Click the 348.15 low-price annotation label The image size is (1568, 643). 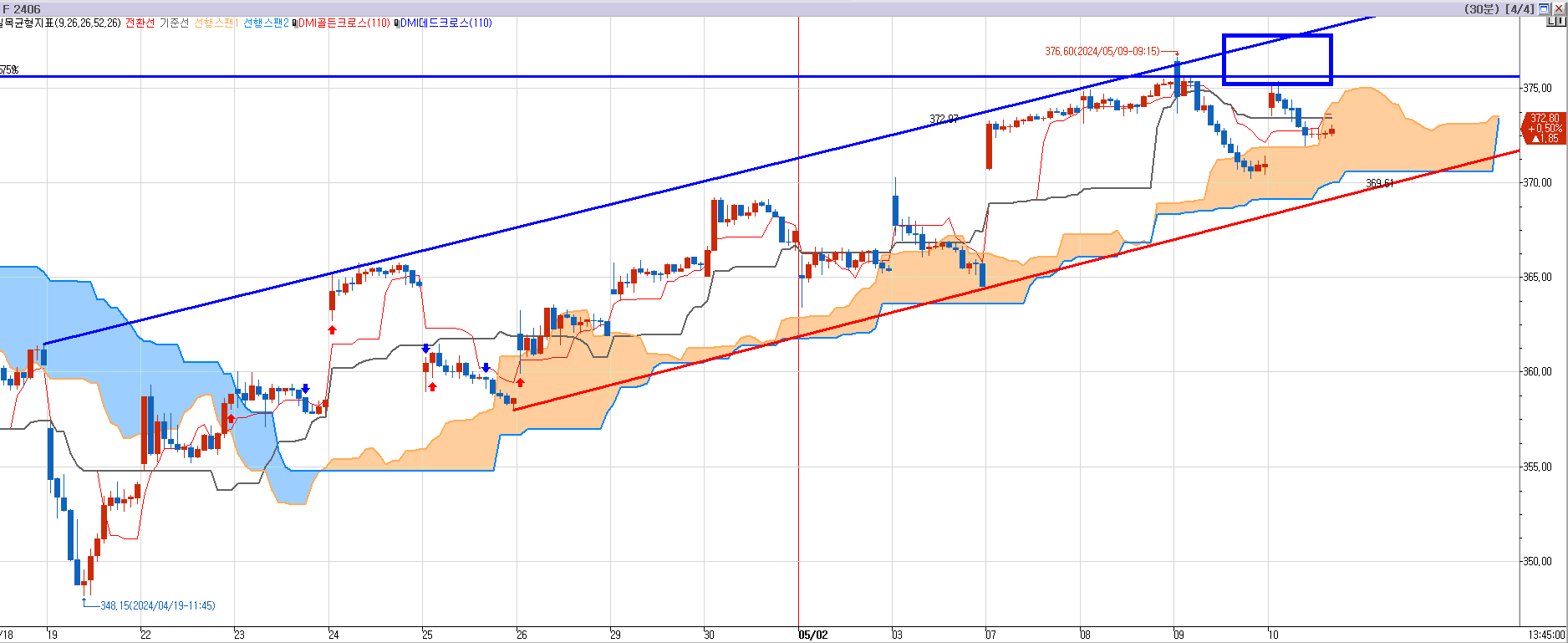pos(158,605)
